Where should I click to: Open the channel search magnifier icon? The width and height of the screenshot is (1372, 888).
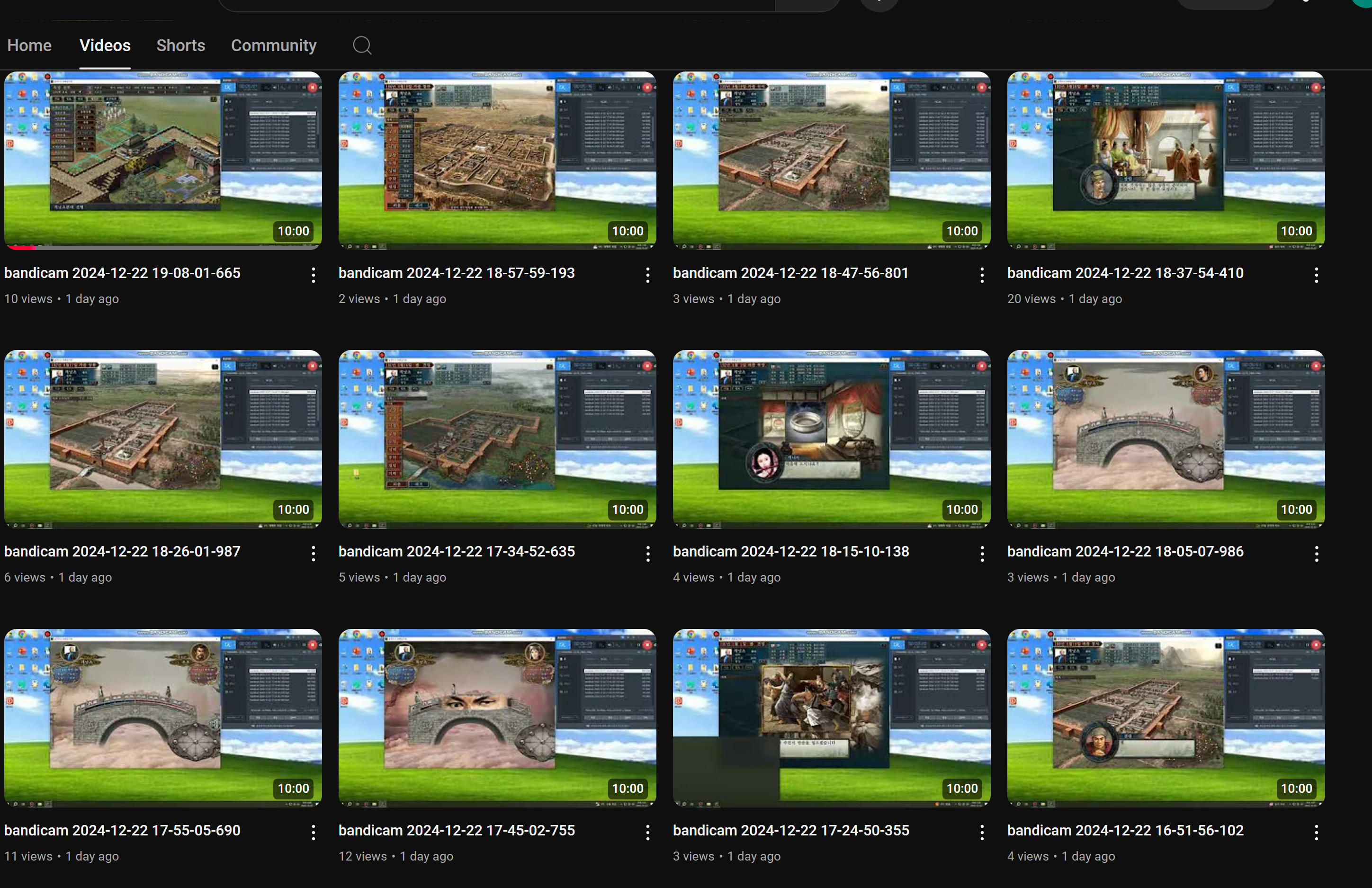362,45
